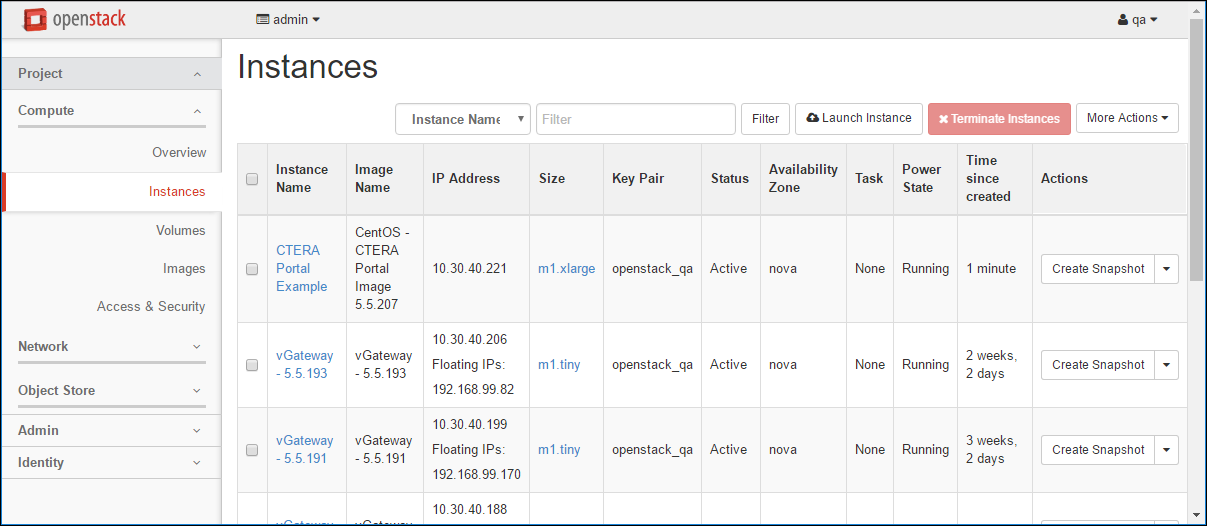The width and height of the screenshot is (1207, 526).
Task: Open the More Actions dropdown
Action: (x=1127, y=118)
